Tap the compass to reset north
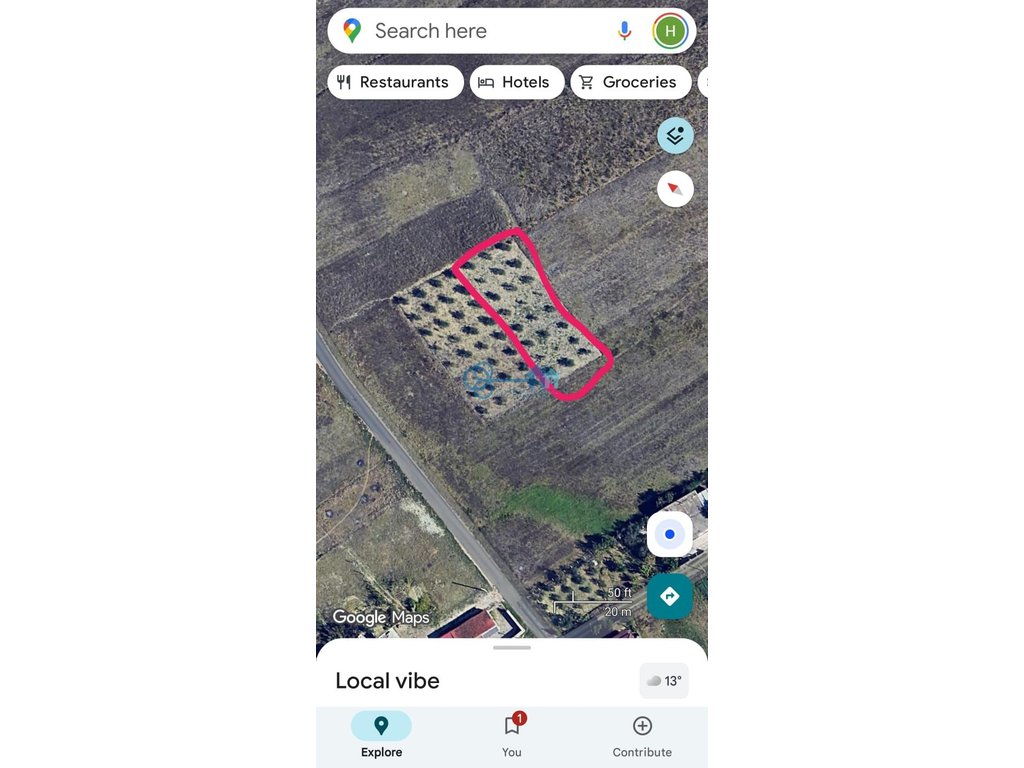 coord(675,189)
